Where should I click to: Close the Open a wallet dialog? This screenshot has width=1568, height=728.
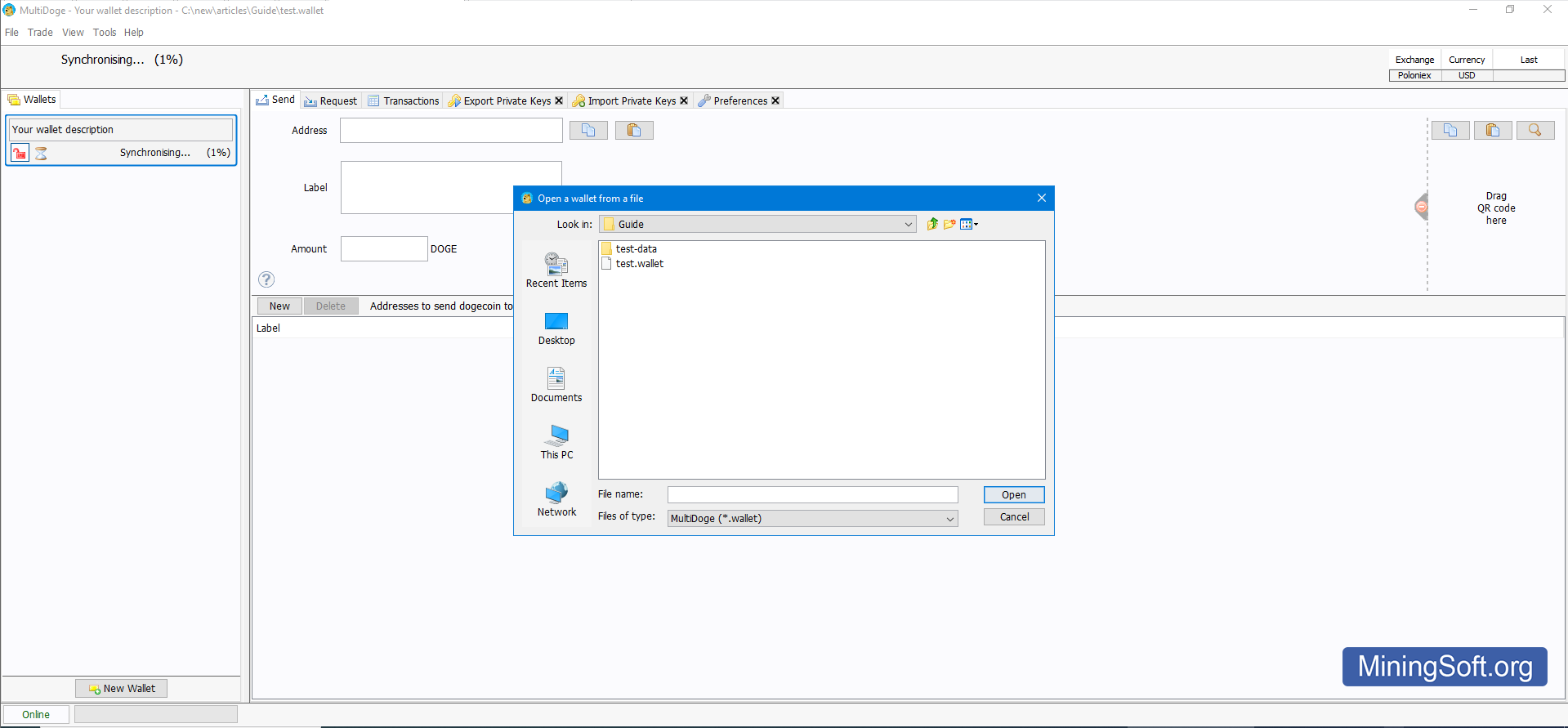[x=1042, y=198]
